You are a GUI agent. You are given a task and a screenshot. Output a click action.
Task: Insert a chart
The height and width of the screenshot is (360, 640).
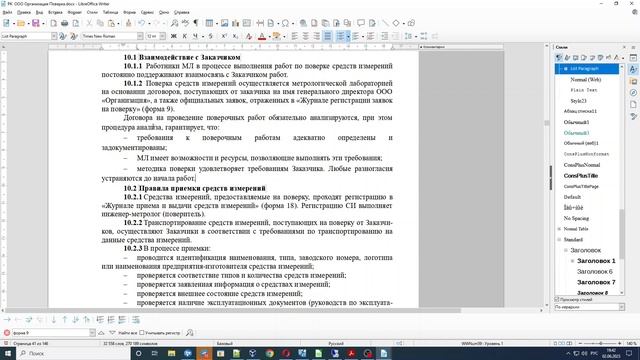pos(236,23)
